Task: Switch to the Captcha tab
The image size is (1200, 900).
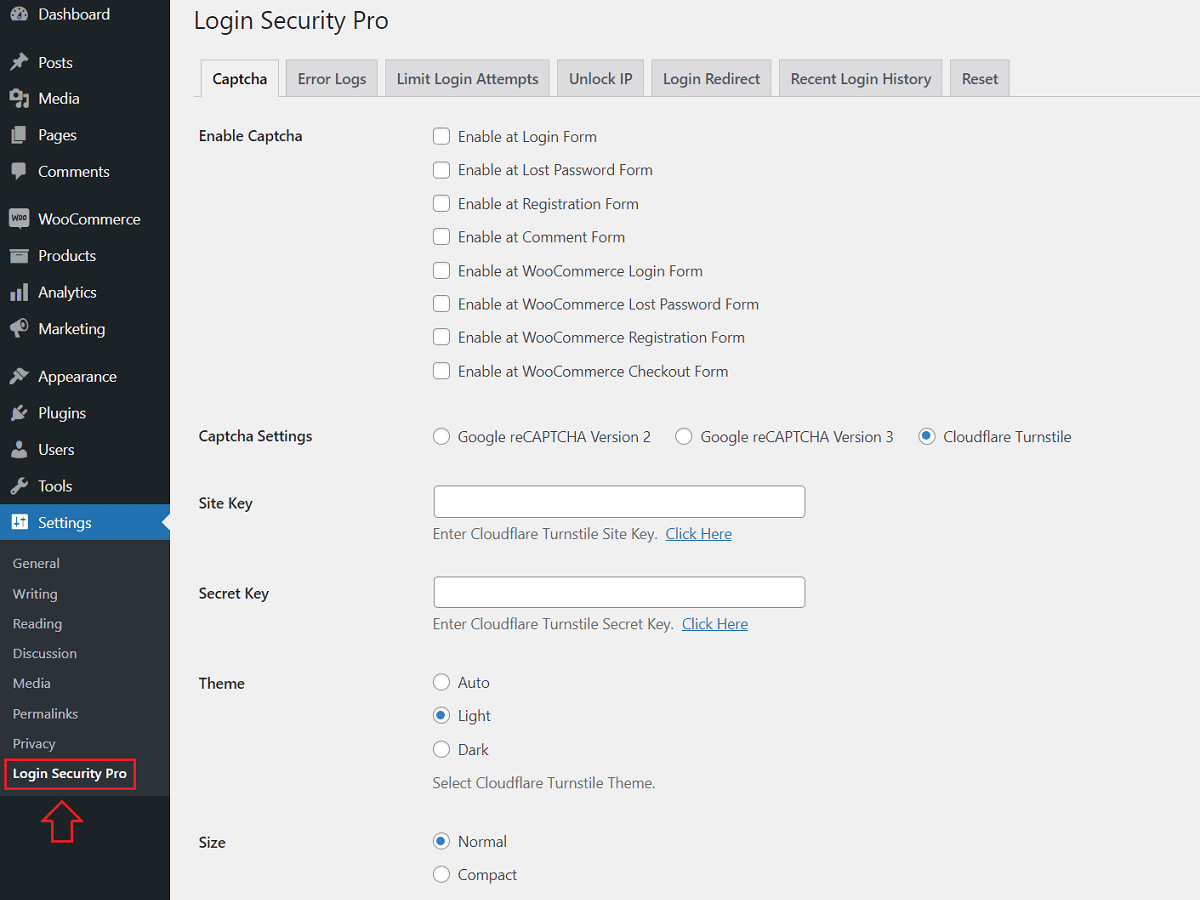Action: tap(240, 79)
